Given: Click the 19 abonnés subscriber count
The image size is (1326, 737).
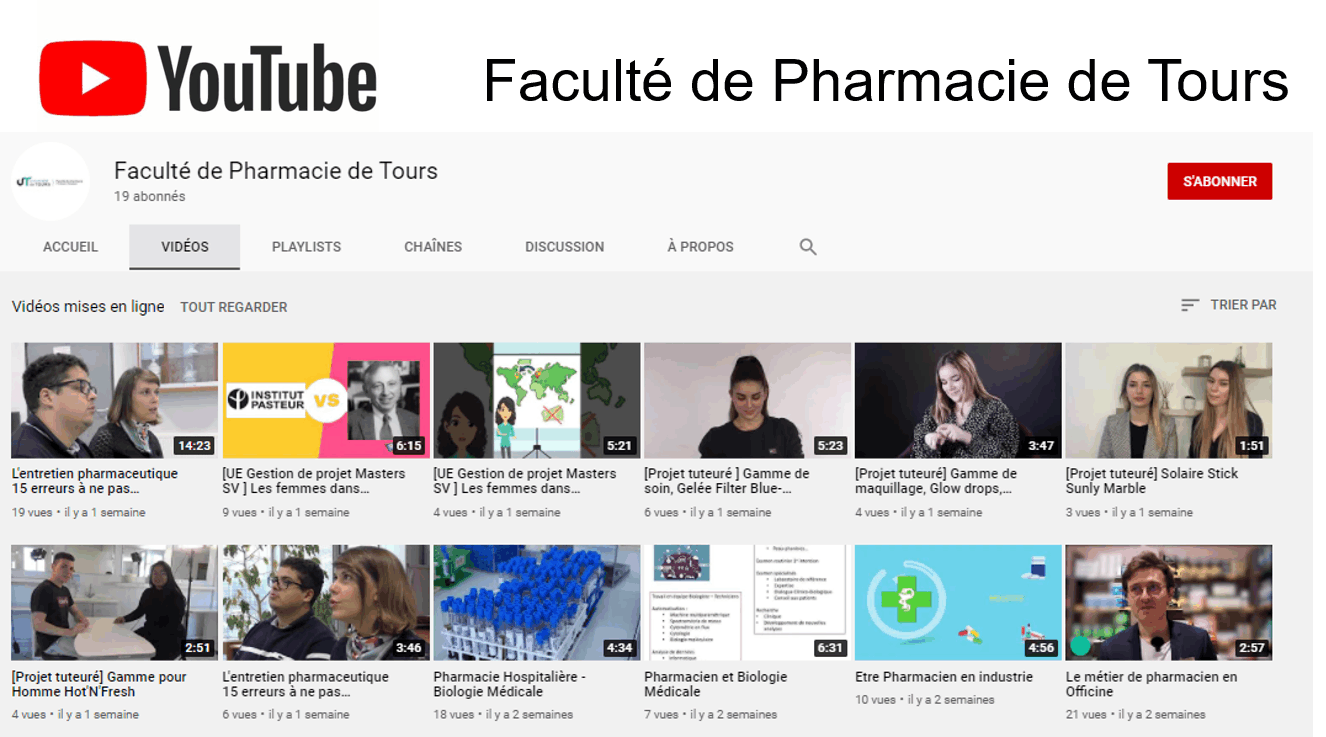Looking at the screenshot, I should click(150, 197).
